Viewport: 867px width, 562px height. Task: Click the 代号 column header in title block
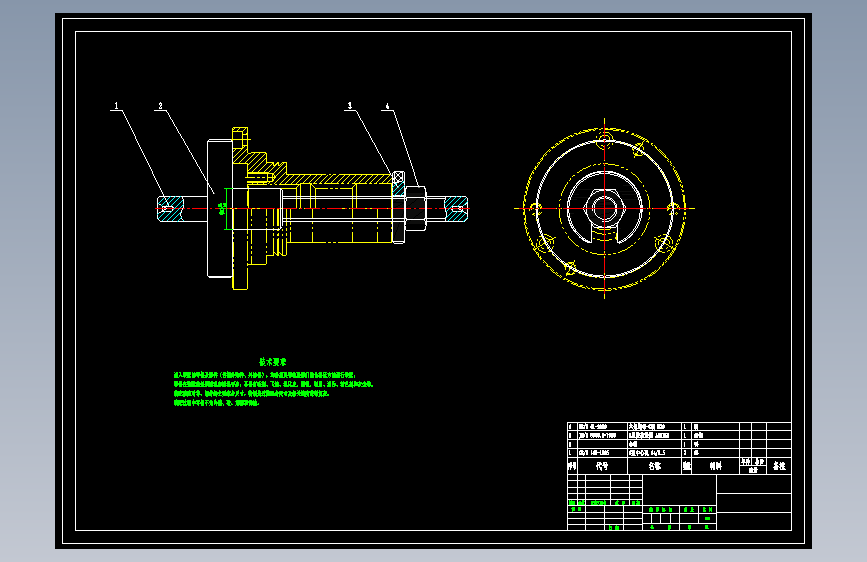(x=602, y=466)
